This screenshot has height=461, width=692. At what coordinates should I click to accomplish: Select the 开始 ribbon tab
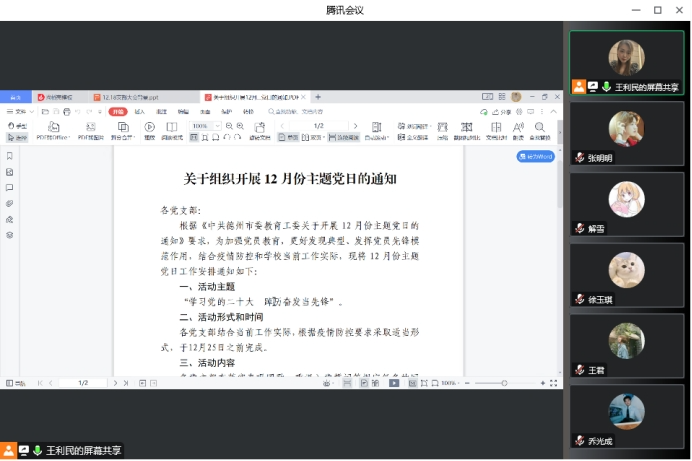coord(118,112)
